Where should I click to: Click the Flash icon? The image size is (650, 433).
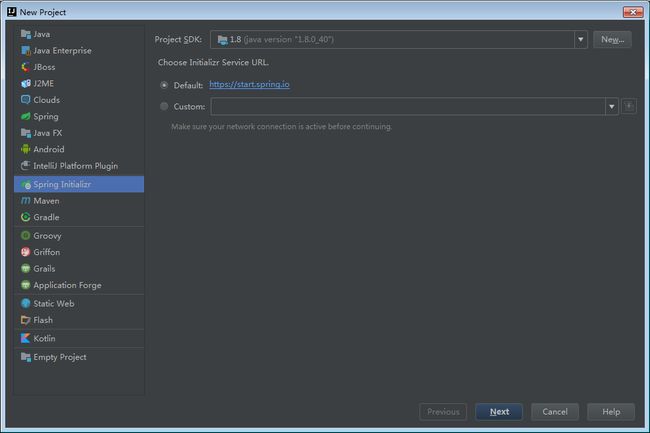[26, 320]
